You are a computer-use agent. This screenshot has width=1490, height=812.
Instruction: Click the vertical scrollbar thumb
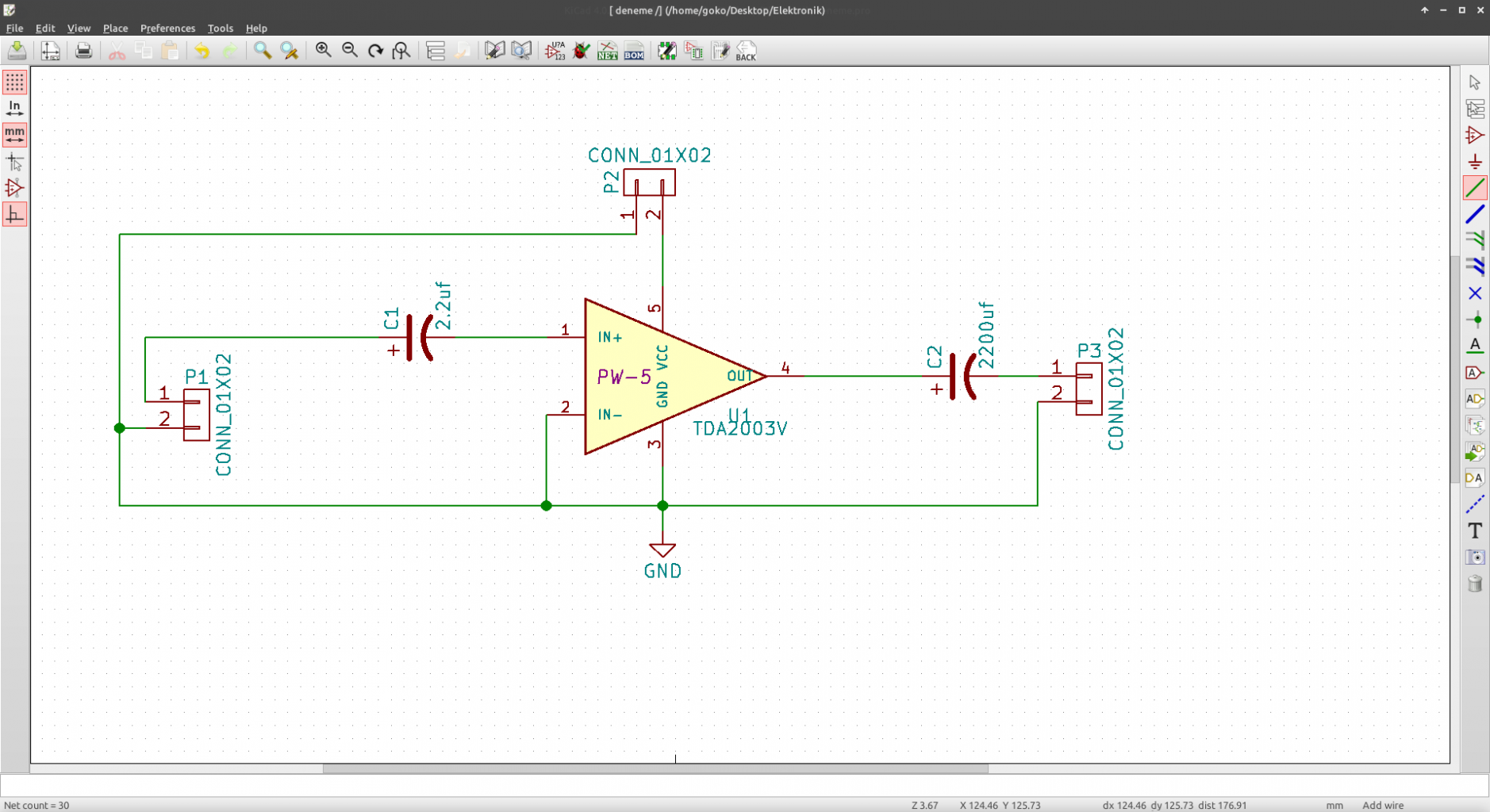coord(1455,370)
